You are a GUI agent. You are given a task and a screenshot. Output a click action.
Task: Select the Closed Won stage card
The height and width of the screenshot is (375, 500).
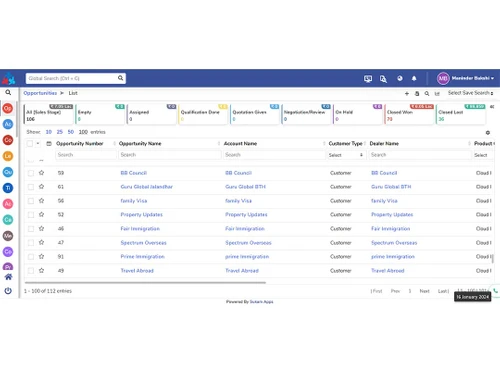pos(409,114)
